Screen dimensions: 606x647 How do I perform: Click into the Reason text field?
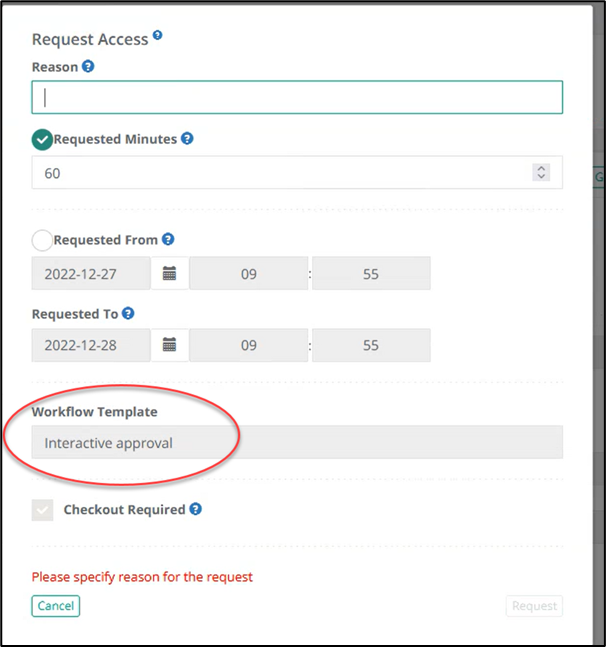pos(297,97)
